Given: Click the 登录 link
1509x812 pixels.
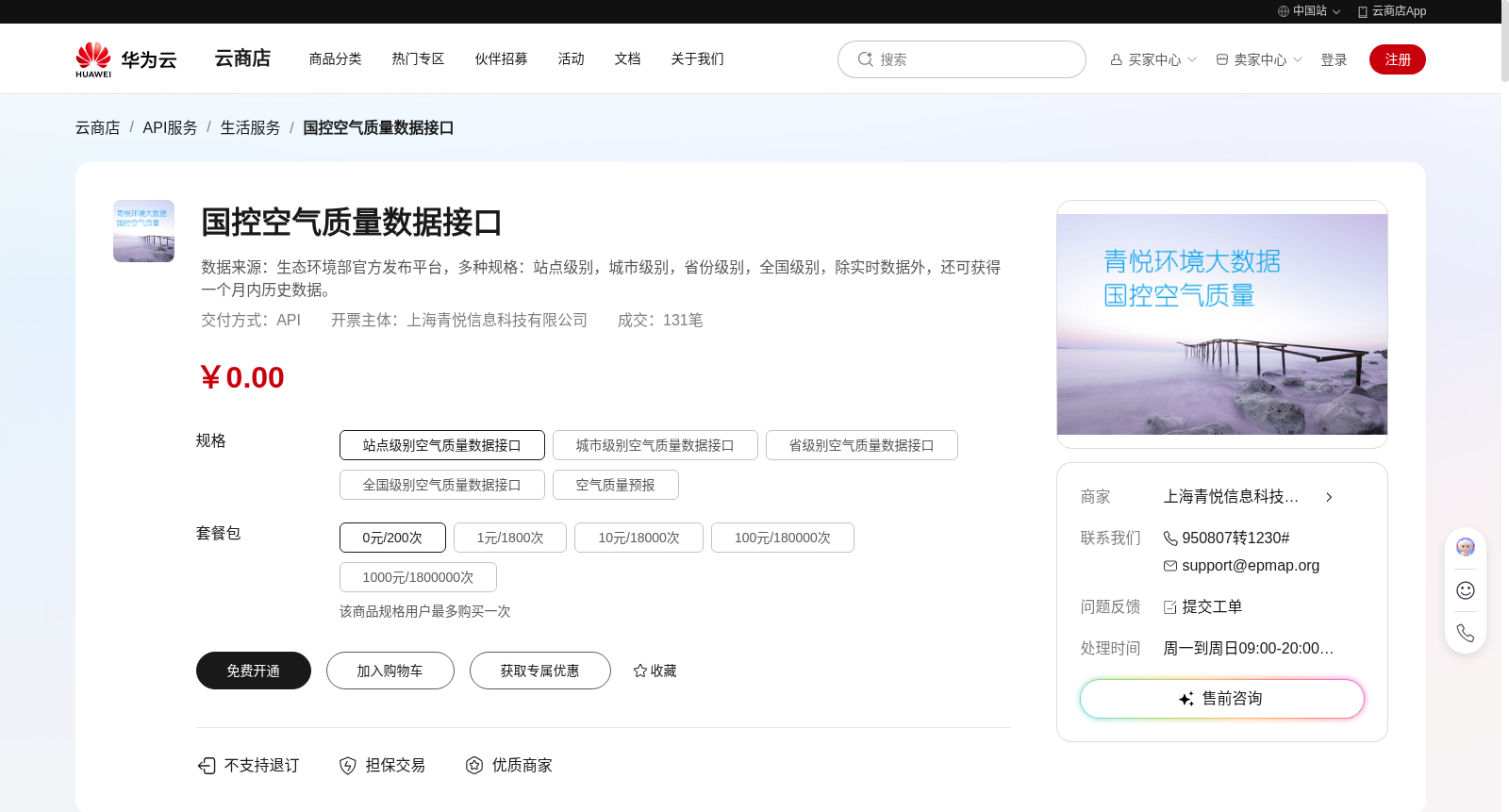Looking at the screenshot, I should tap(1334, 59).
